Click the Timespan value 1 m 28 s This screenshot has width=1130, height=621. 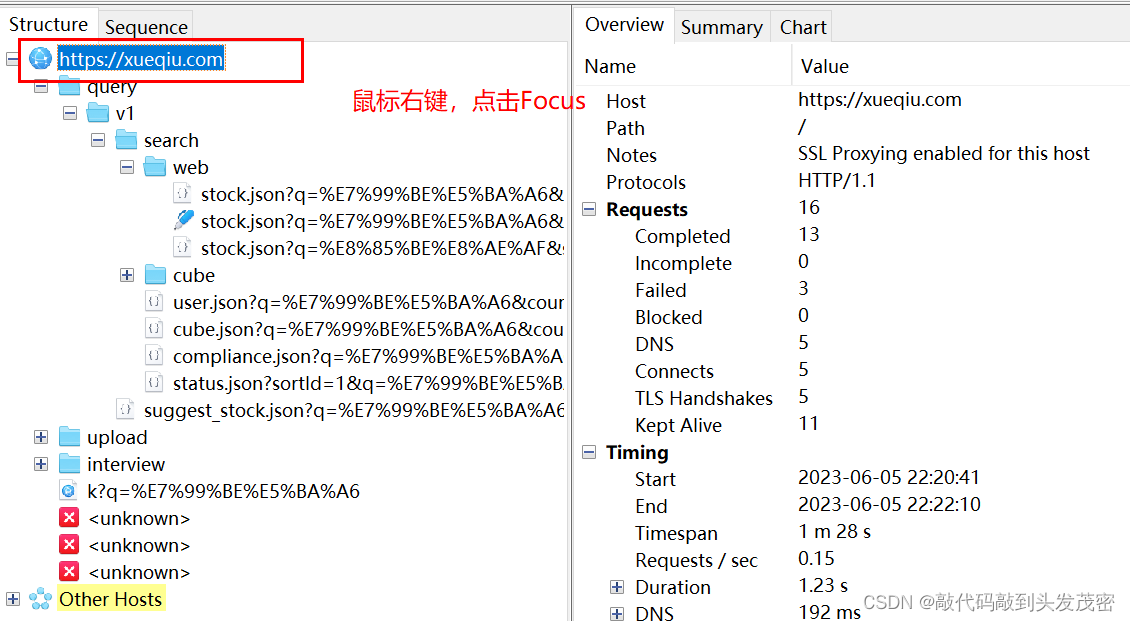834,532
